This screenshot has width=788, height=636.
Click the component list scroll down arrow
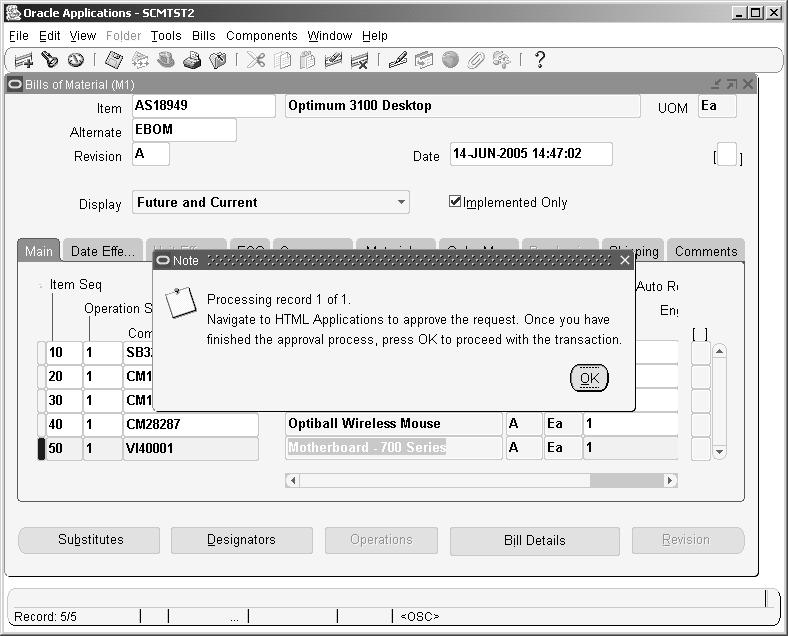pos(720,452)
